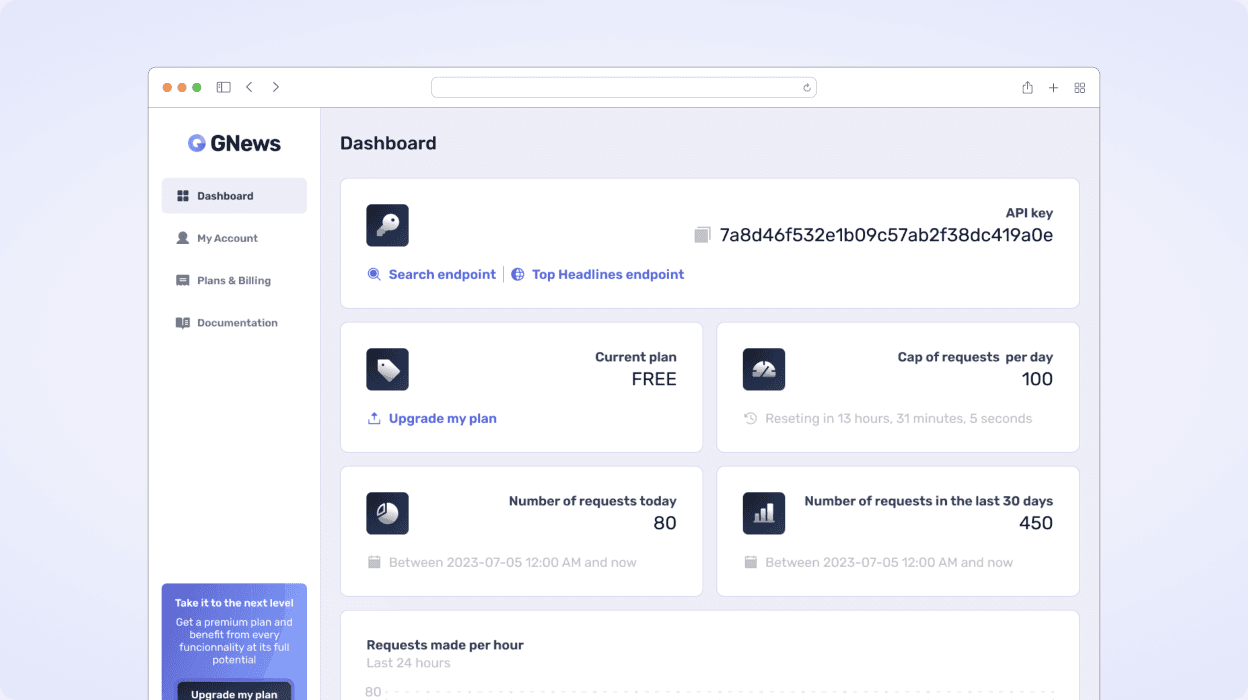Click the price tag icon on Current plan card
Image resolution: width=1248 pixels, height=700 pixels.
[x=387, y=369]
